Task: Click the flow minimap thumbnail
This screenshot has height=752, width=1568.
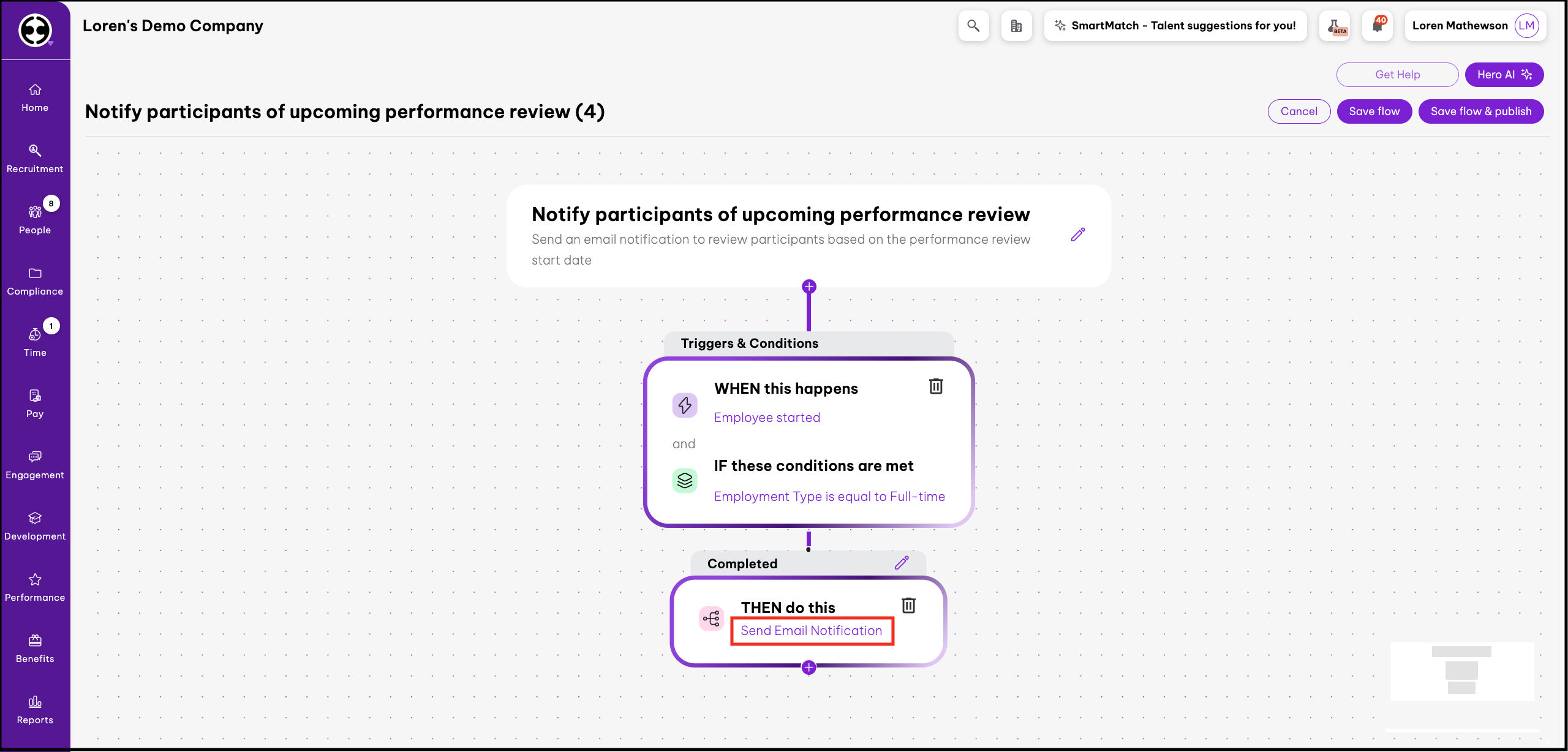Action: click(1461, 671)
